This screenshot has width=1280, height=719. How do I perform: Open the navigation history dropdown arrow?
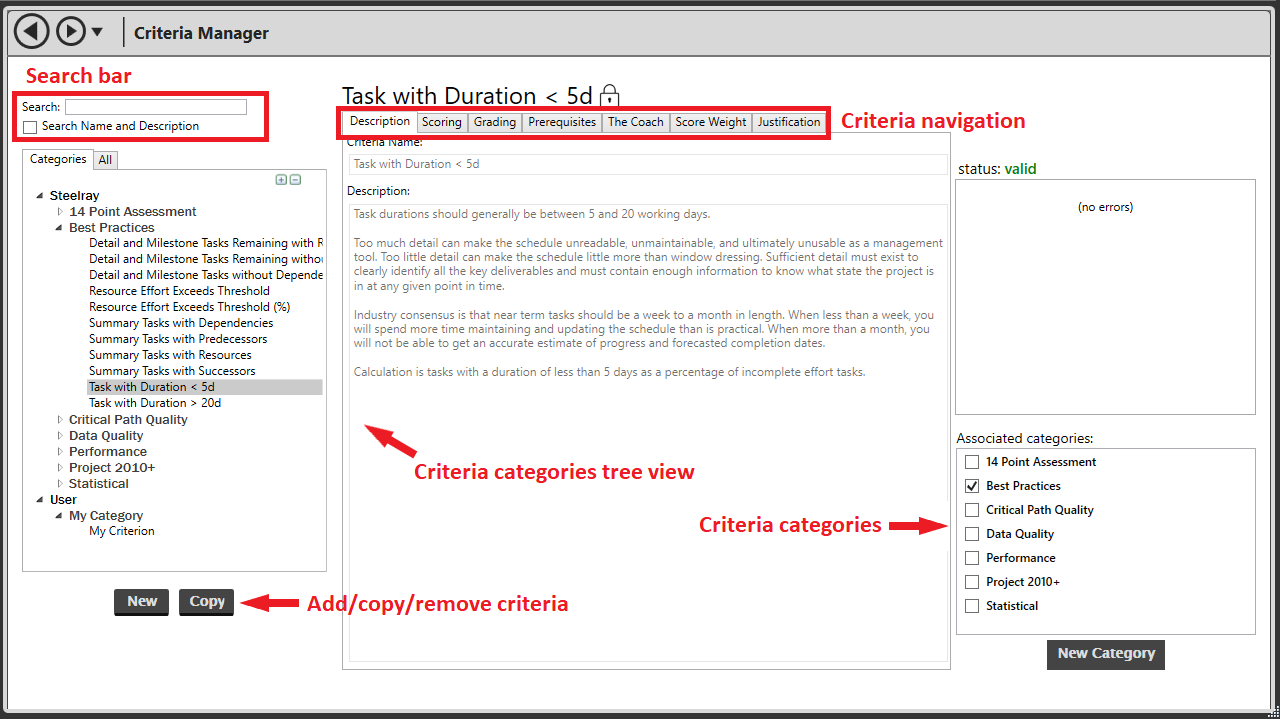97,32
